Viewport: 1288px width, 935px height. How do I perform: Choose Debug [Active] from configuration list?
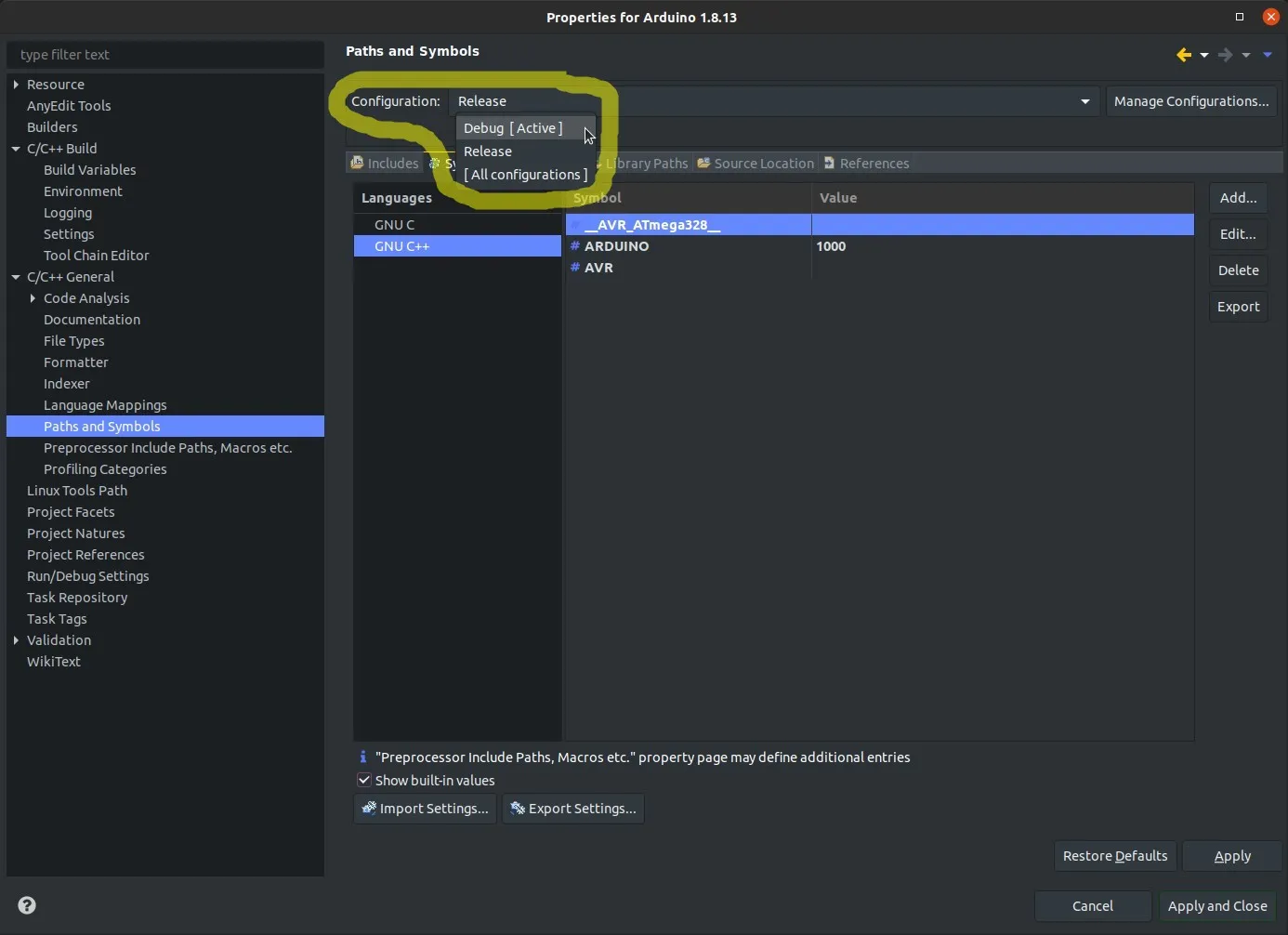(525, 128)
